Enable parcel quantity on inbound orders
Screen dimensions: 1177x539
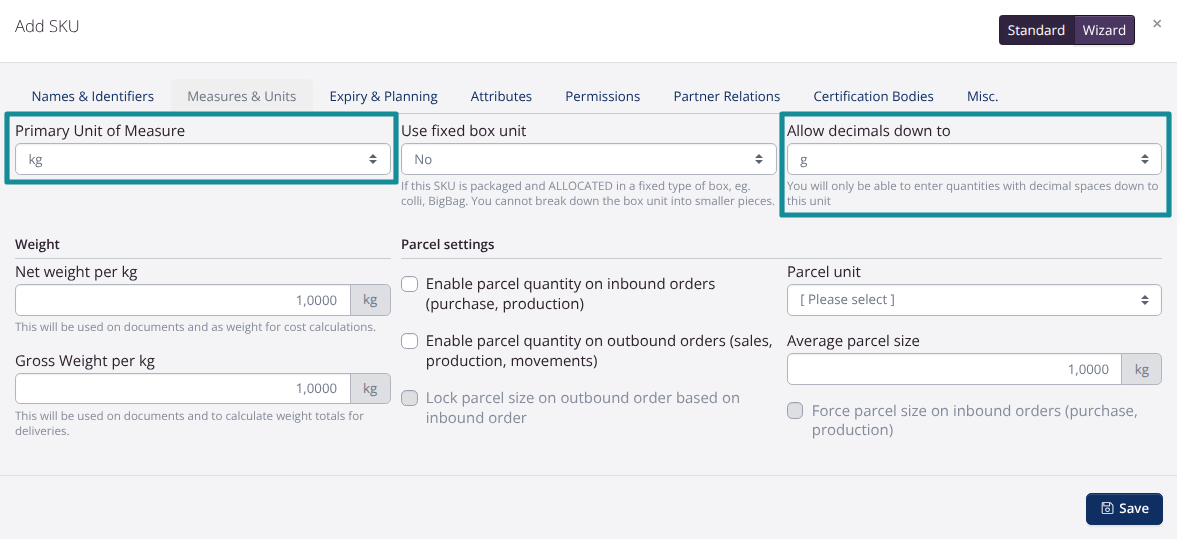[x=410, y=284]
